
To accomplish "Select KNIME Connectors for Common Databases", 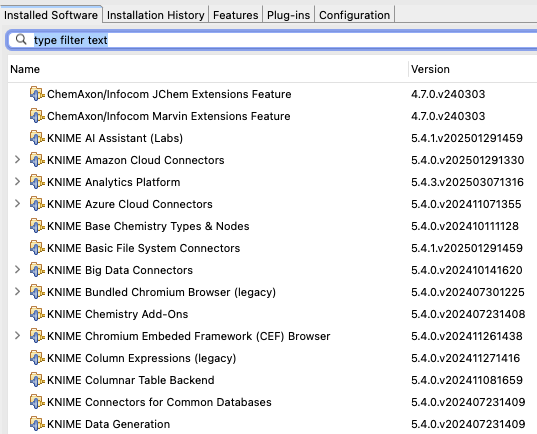I will coord(159,402).
